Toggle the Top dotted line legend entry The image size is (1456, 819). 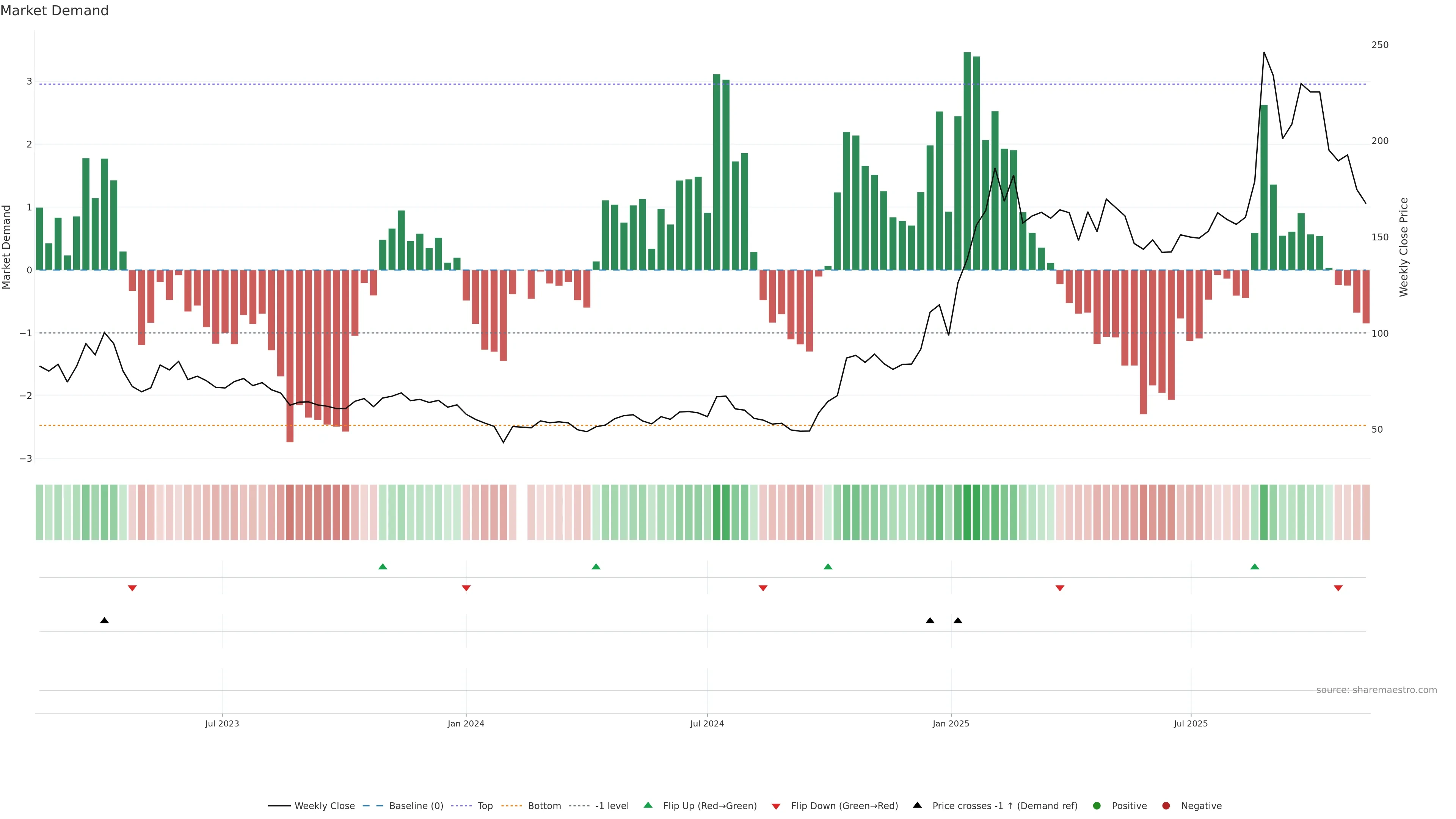pyautogui.click(x=485, y=806)
